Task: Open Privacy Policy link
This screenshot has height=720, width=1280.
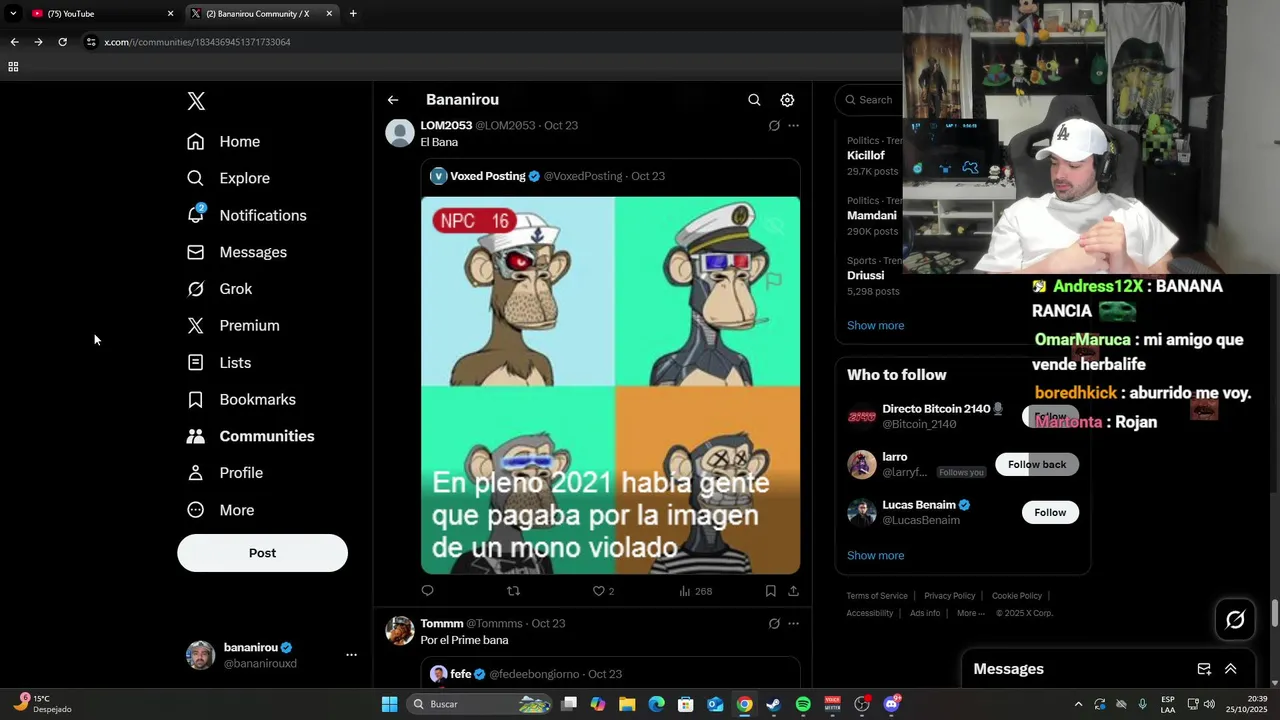Action: pos(949,596)
